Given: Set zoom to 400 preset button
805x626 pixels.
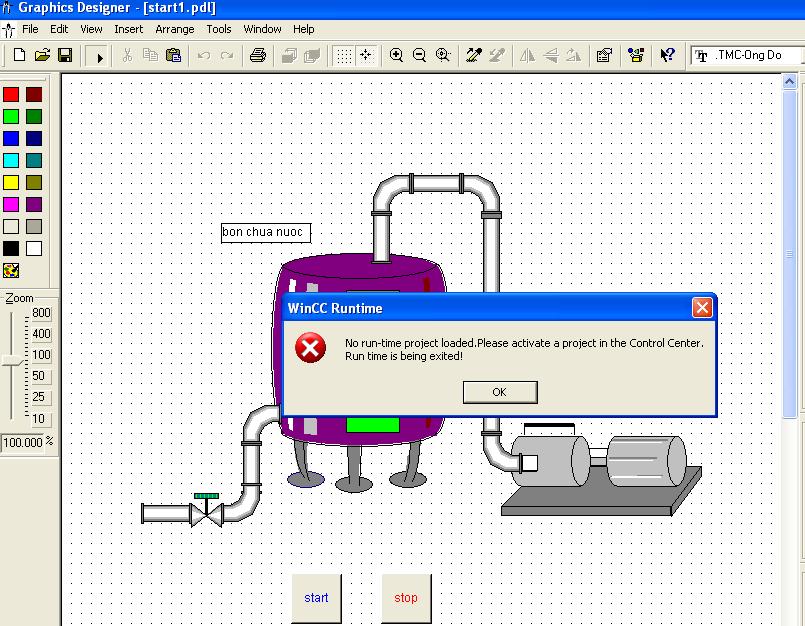Looking at the screenshot, I should pos(41,334).
